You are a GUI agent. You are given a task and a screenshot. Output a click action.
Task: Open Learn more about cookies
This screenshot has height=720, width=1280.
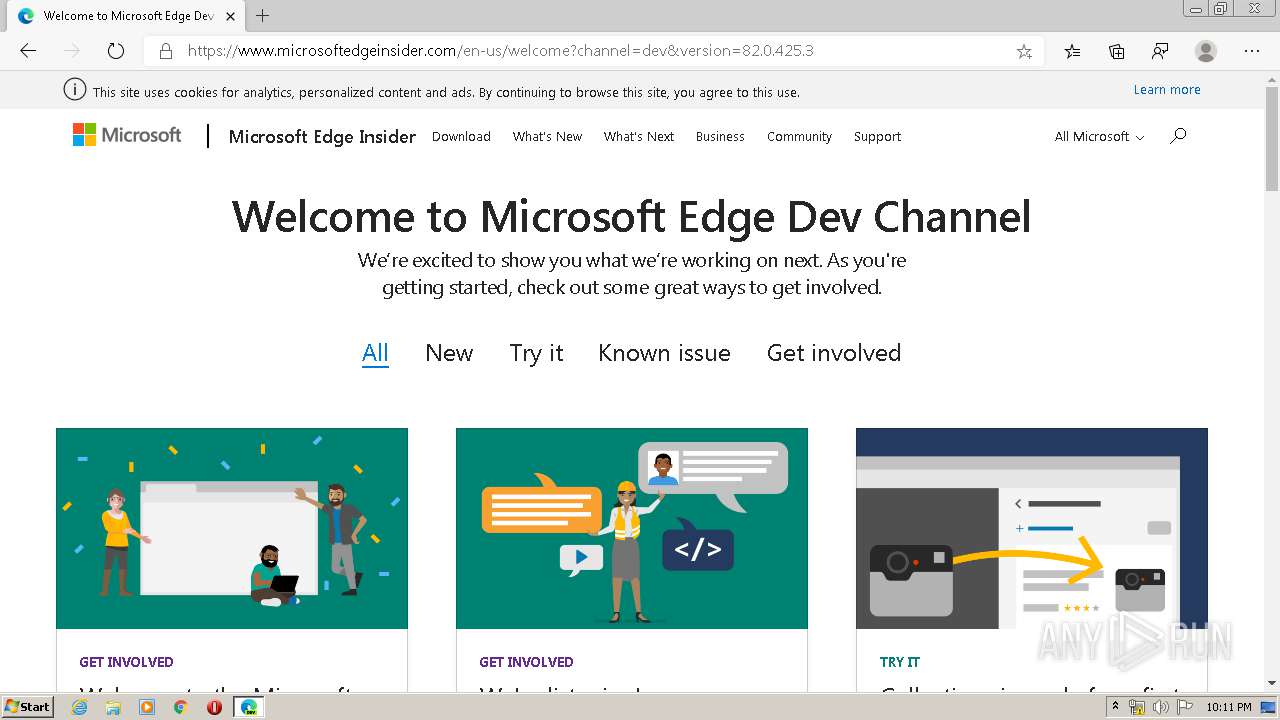pos(1167,90)
